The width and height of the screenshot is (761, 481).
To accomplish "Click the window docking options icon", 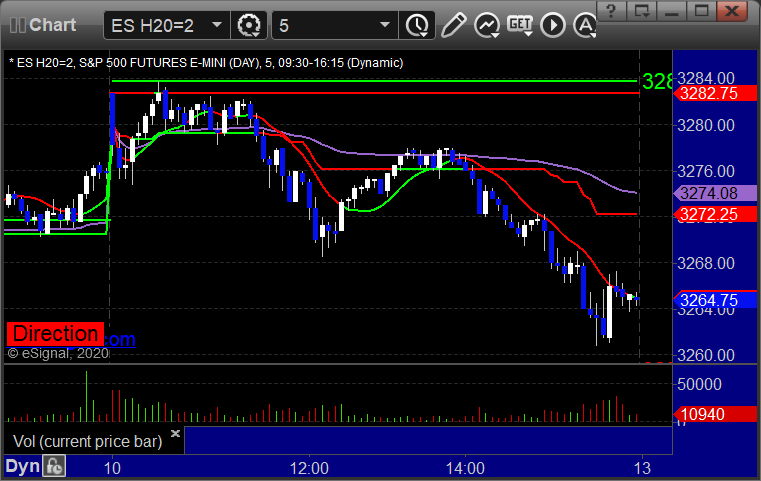I will point(641,11).
